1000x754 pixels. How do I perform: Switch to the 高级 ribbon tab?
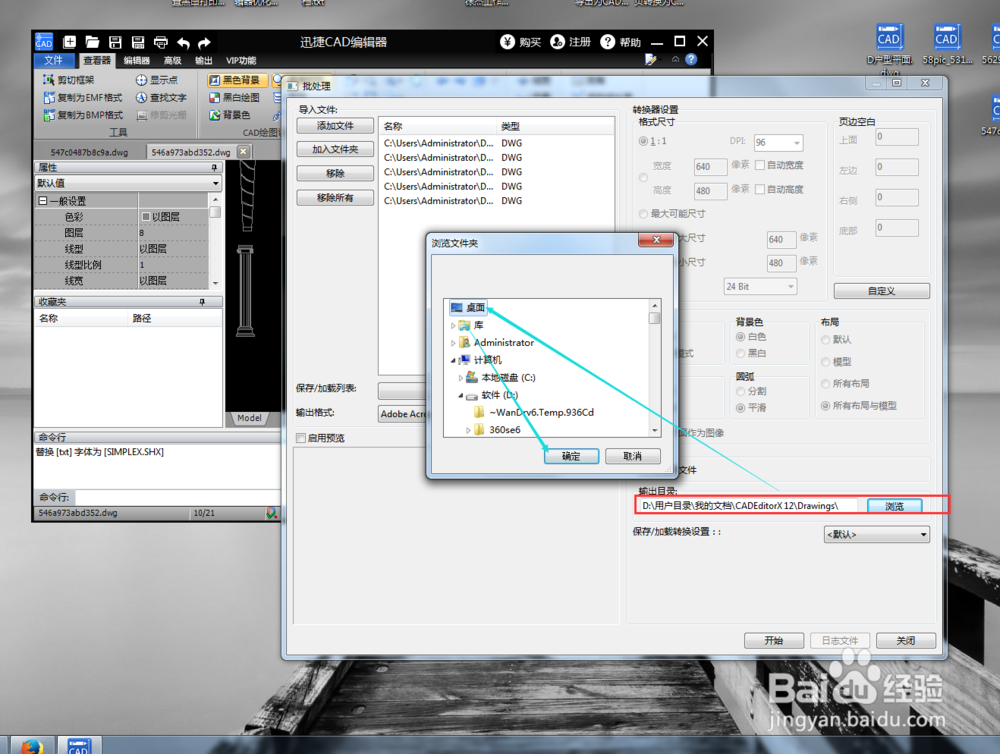pos(173,61)
